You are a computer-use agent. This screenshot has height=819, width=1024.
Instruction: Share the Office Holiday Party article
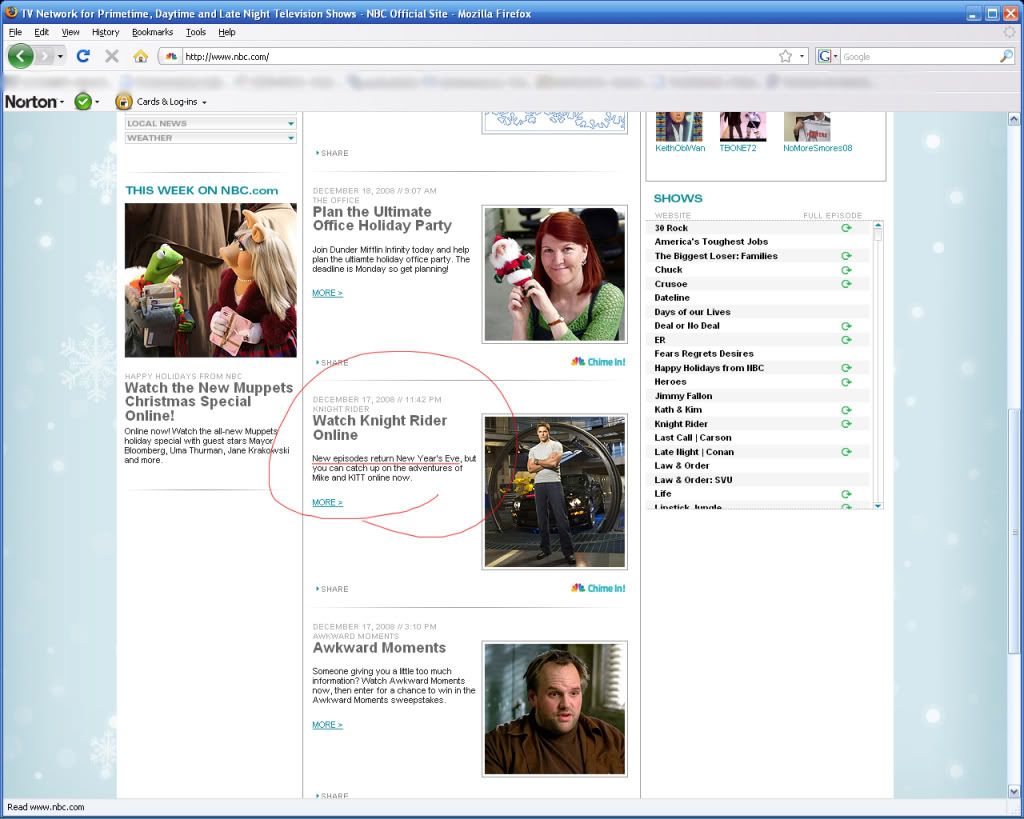[x=332, y=362]
